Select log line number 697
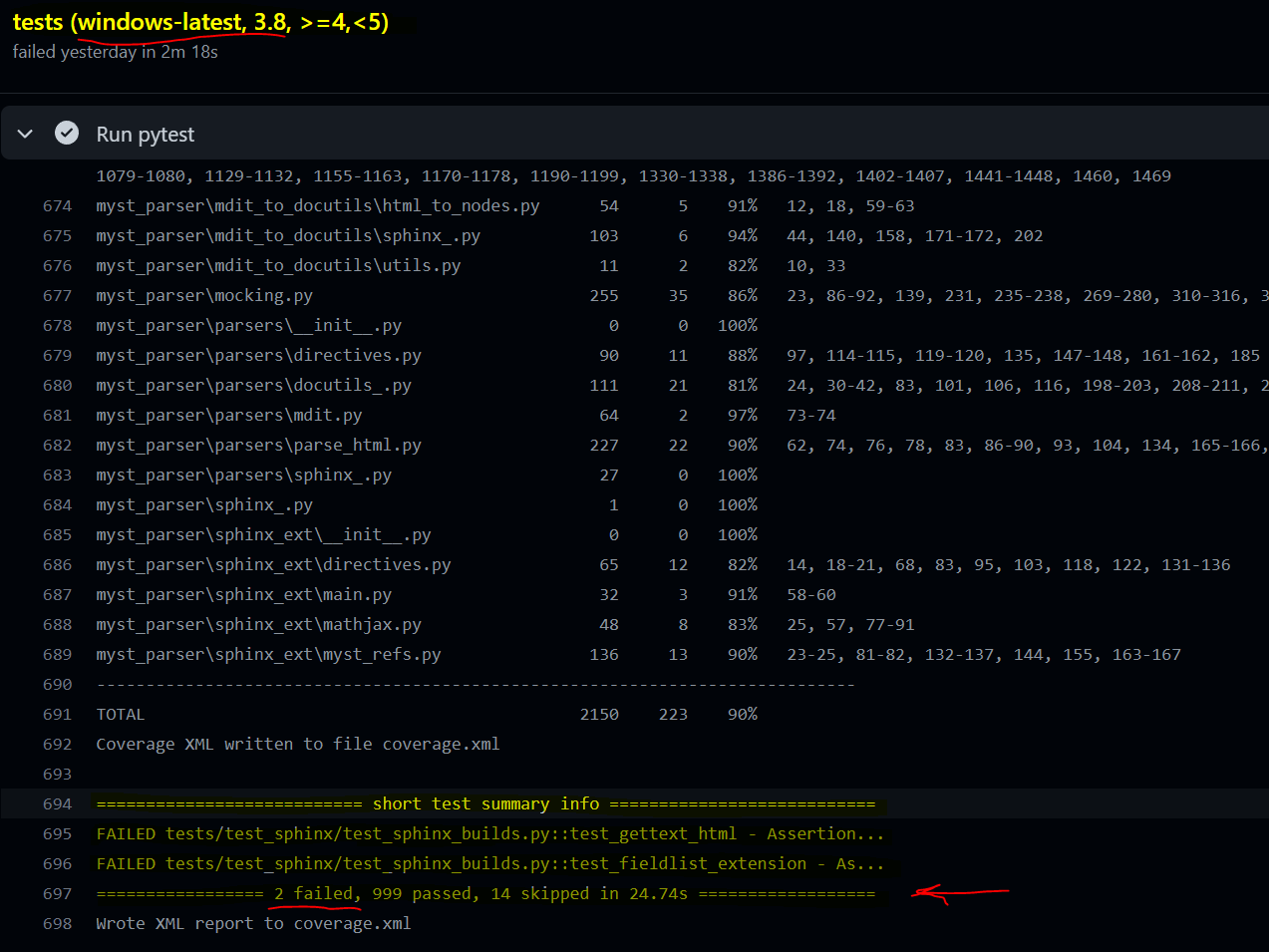Viewport: 1269px width, 952px height. 58,894
